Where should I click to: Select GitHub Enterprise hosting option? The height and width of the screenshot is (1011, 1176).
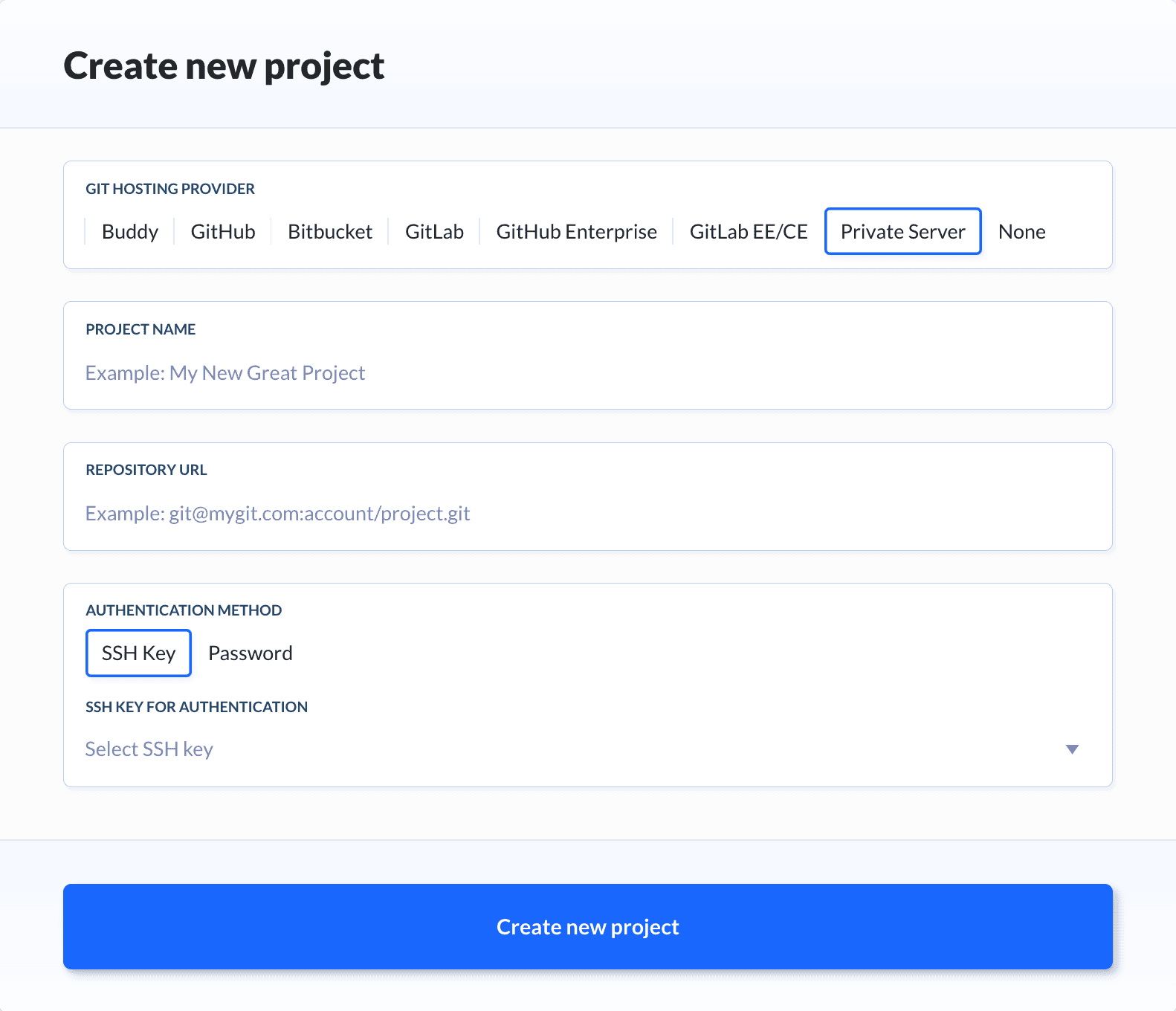pos(577,231)
